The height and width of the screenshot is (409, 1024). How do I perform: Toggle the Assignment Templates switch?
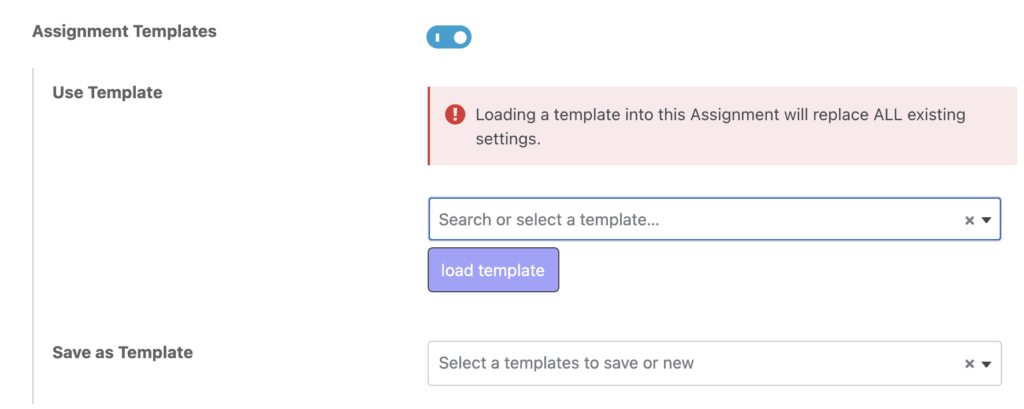pos(448,38)
